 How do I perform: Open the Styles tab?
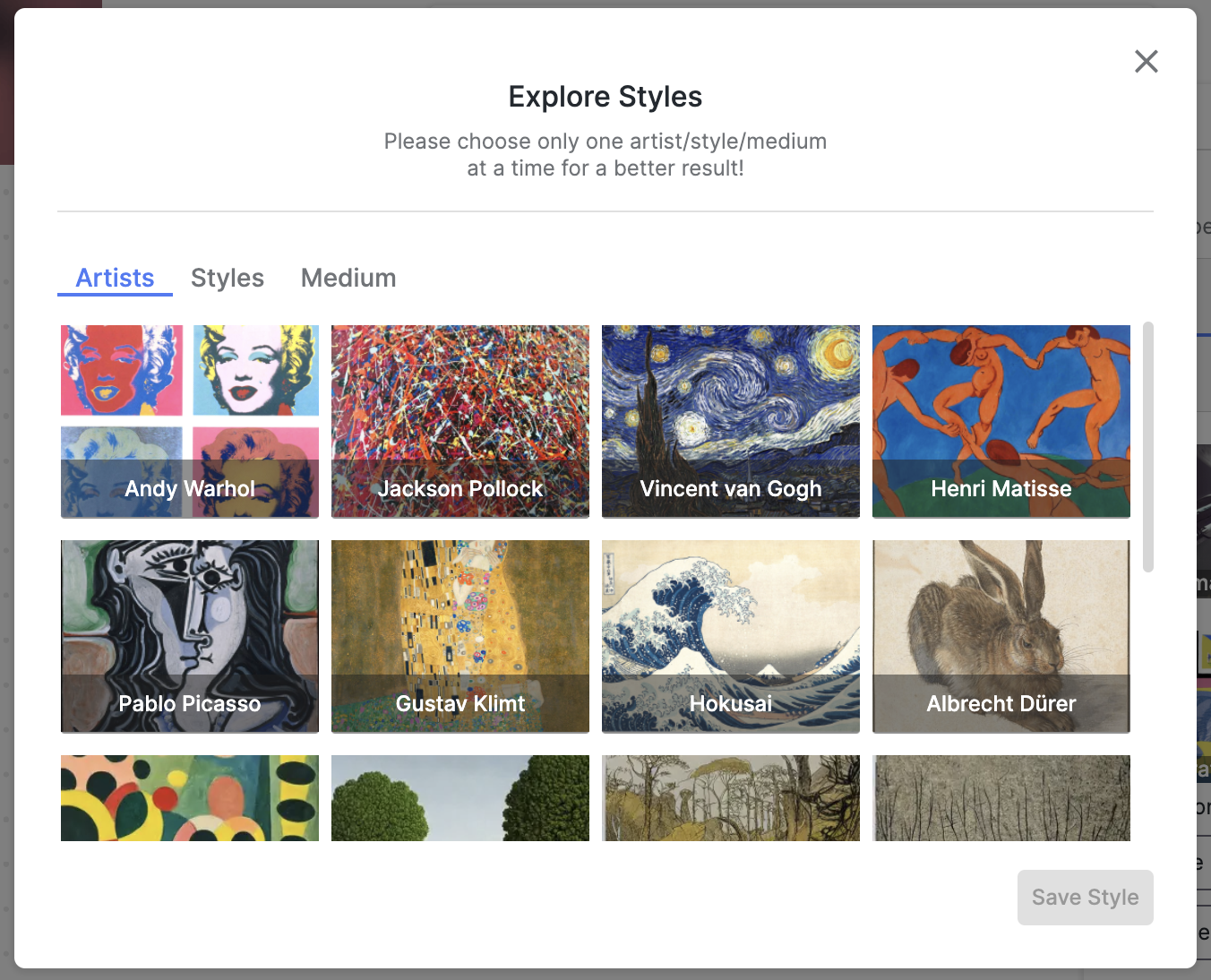228,278
